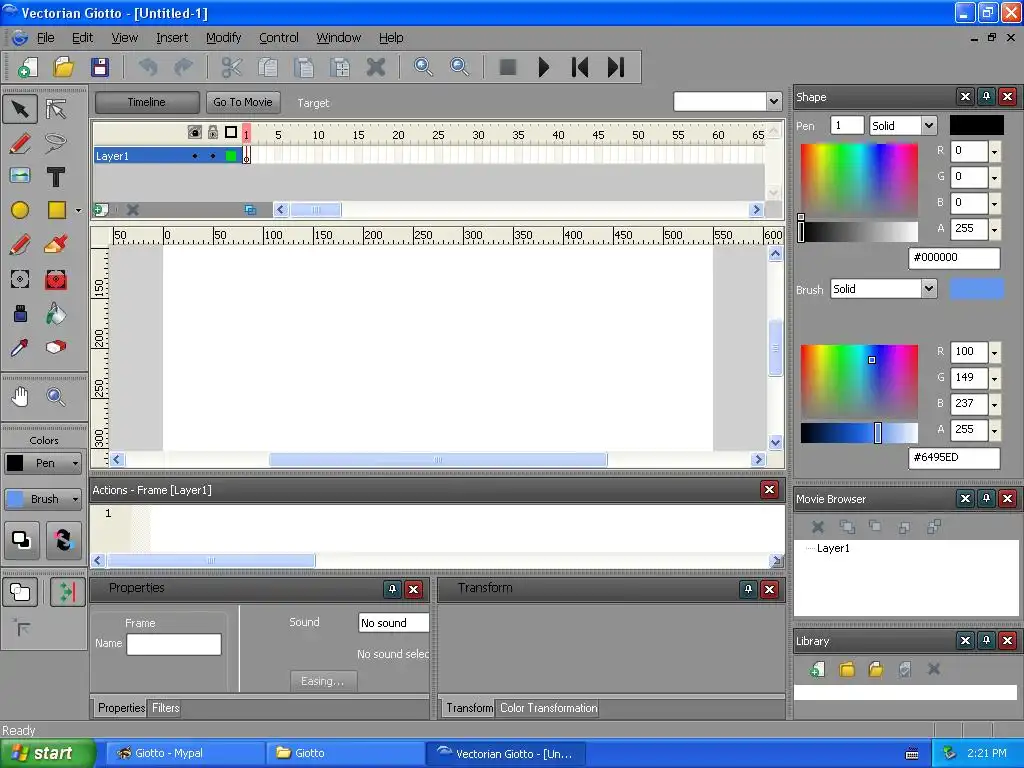Screen dimensions: 1024x768
Task: Open the Brush style Solid dropdown
Action: [929, 289]
